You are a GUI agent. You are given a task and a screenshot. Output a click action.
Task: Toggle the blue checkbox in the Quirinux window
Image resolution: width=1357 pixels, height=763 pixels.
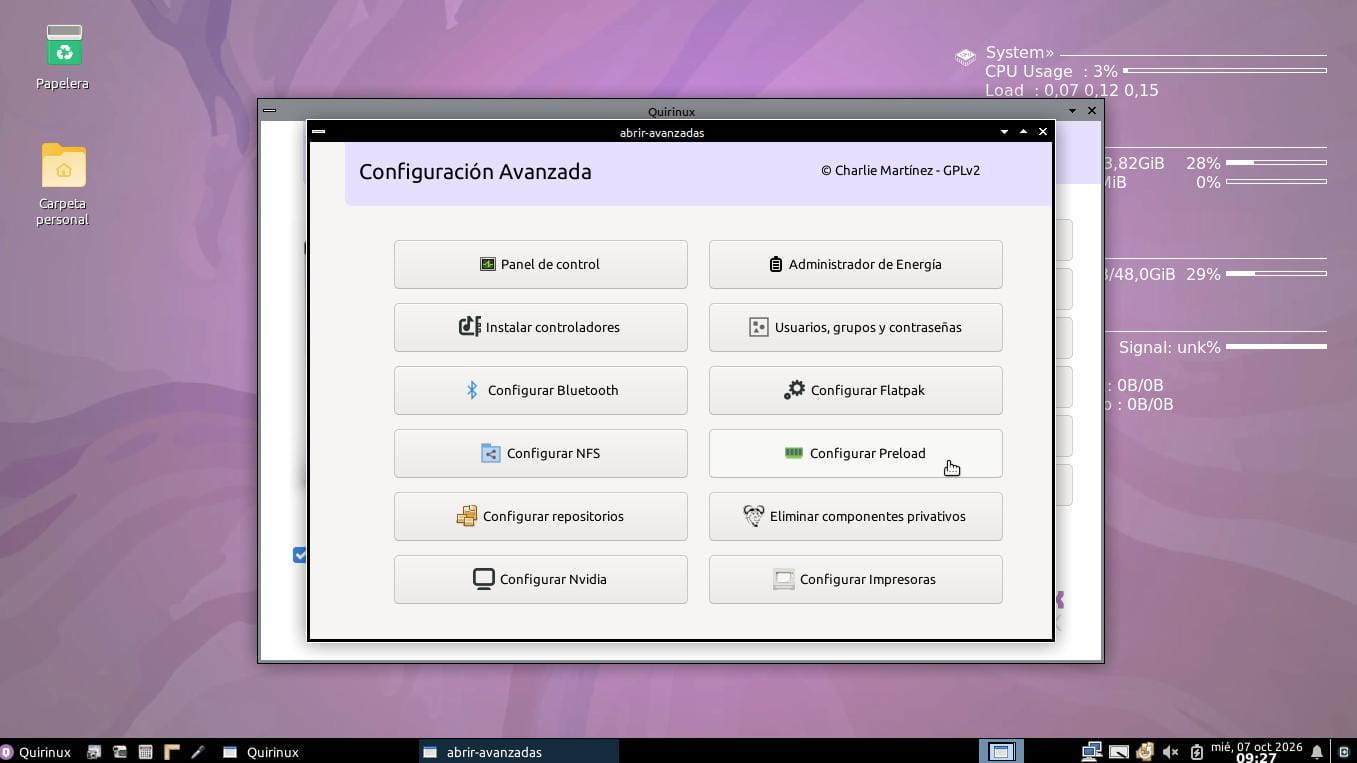tap(299, 555)
